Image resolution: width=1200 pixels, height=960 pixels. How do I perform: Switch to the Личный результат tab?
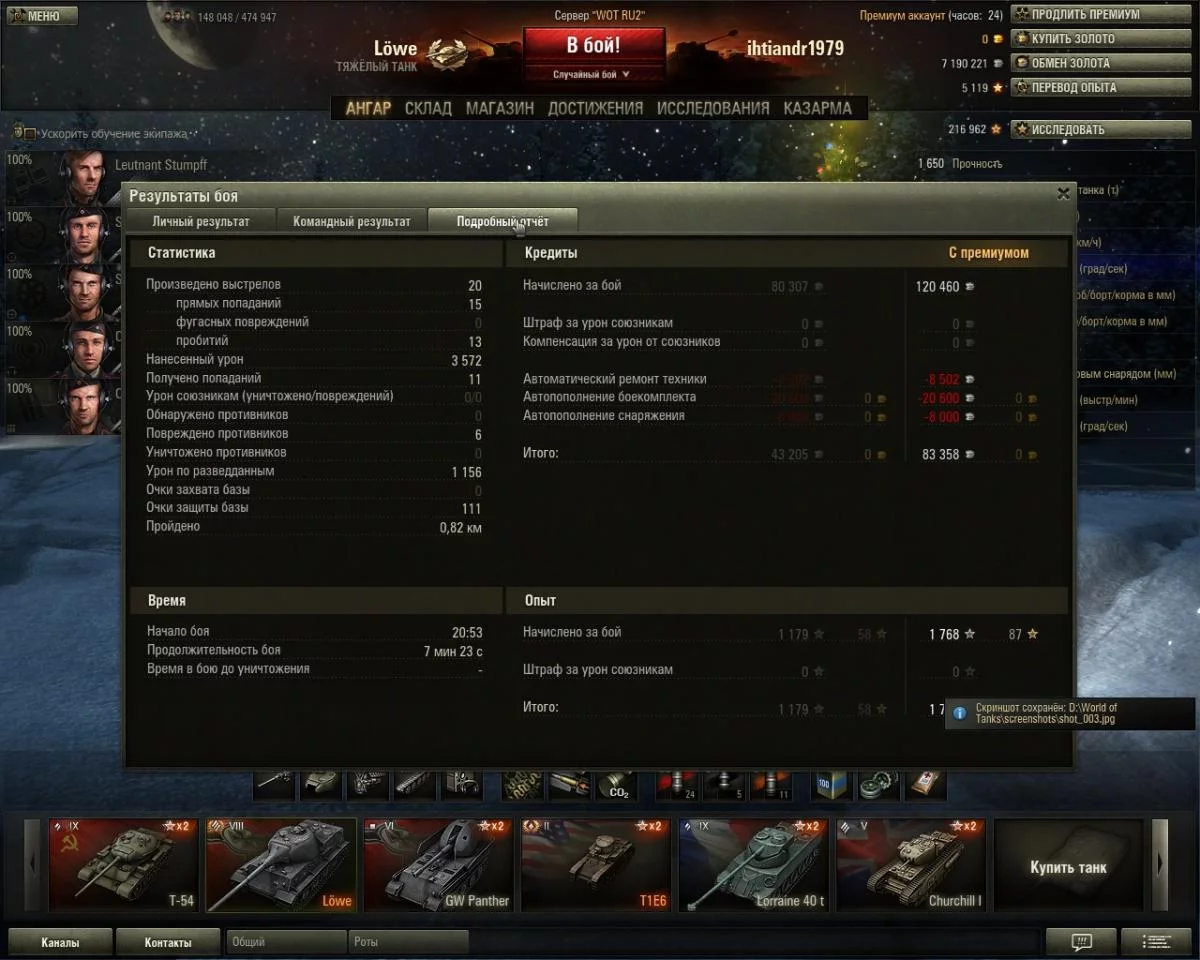(201, 221)
